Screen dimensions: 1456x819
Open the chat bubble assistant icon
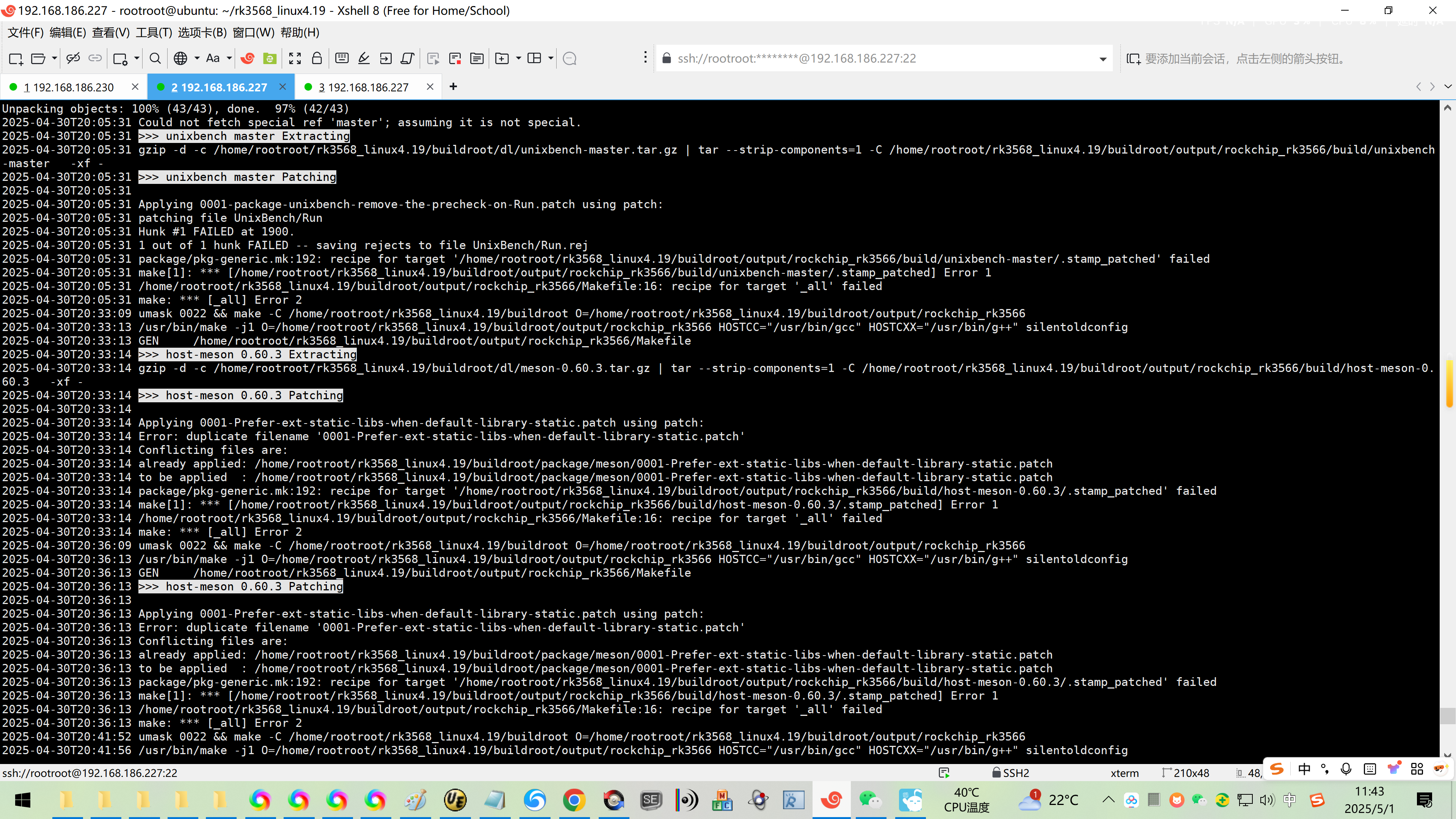(x=570, y=59)
